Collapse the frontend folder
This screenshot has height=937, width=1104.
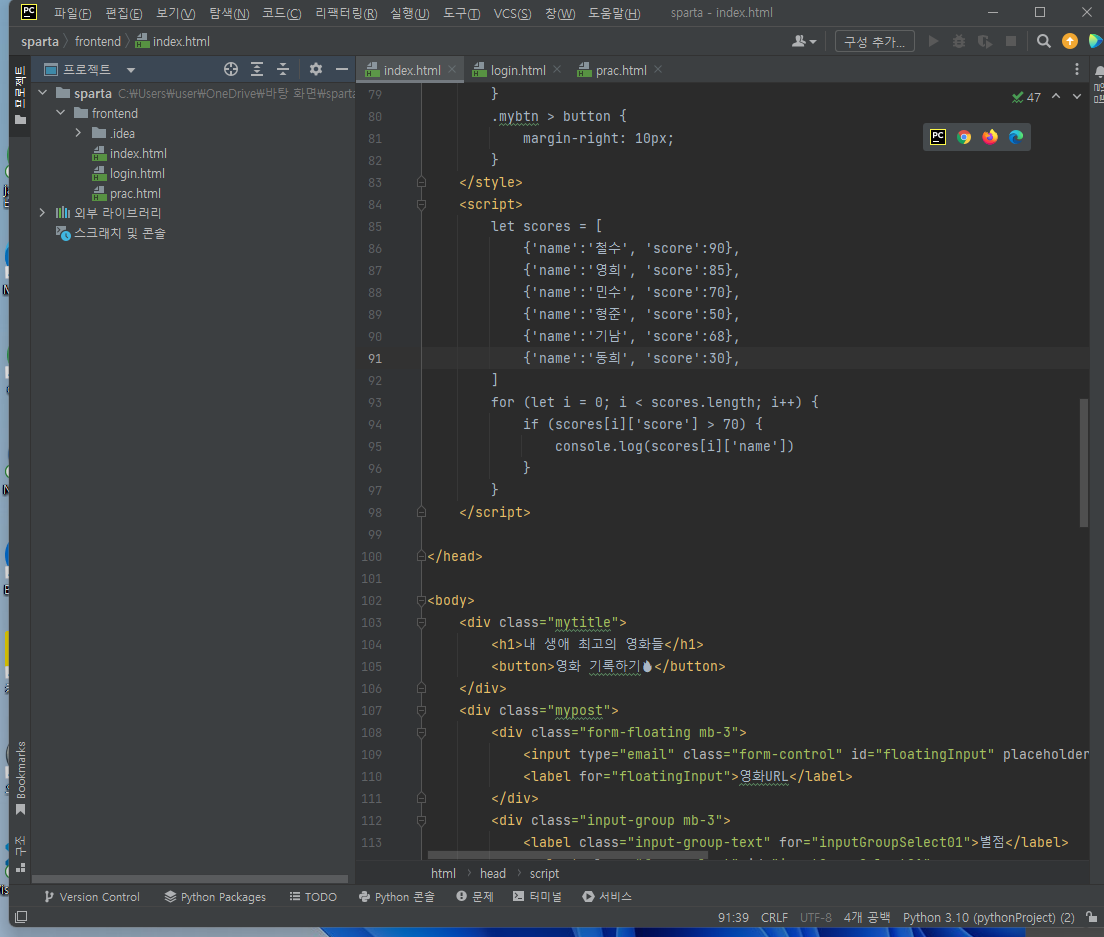click(61, 113)
